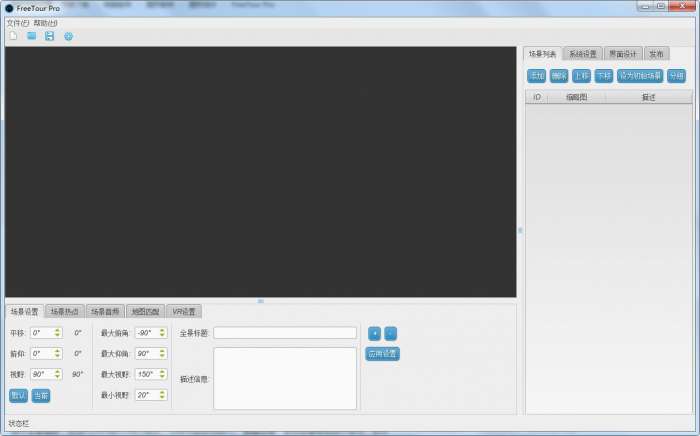This screenshot has height=436, width=700.
Task: Decrease the 俯仰 value with down arrow
Action: tap(57, 356)
